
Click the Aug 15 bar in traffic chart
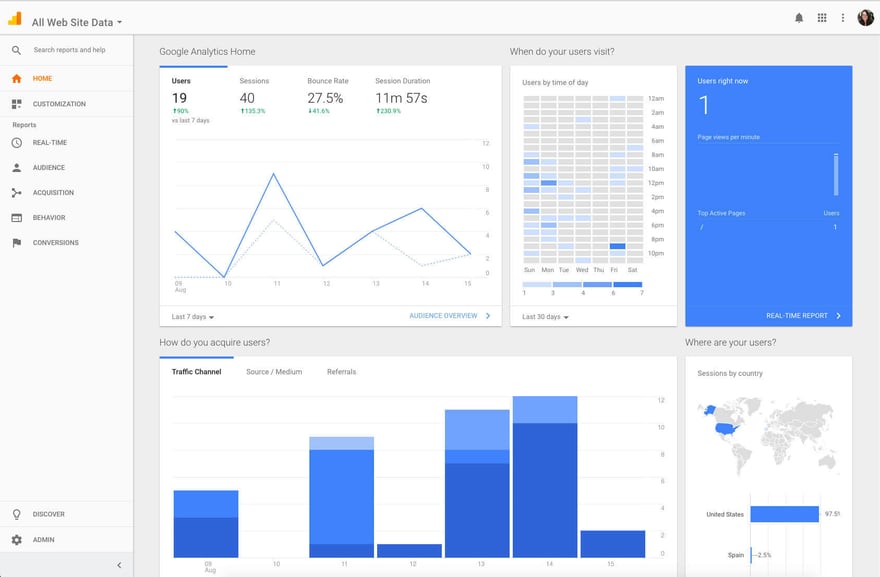tap(613, 544)
